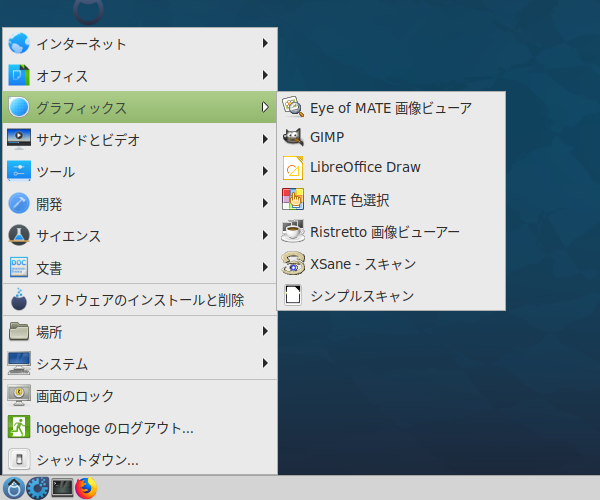Viewport: 600px width, 500px height.
Task: Click the Simple Scan page icon
Action: [x=293, y=295]
